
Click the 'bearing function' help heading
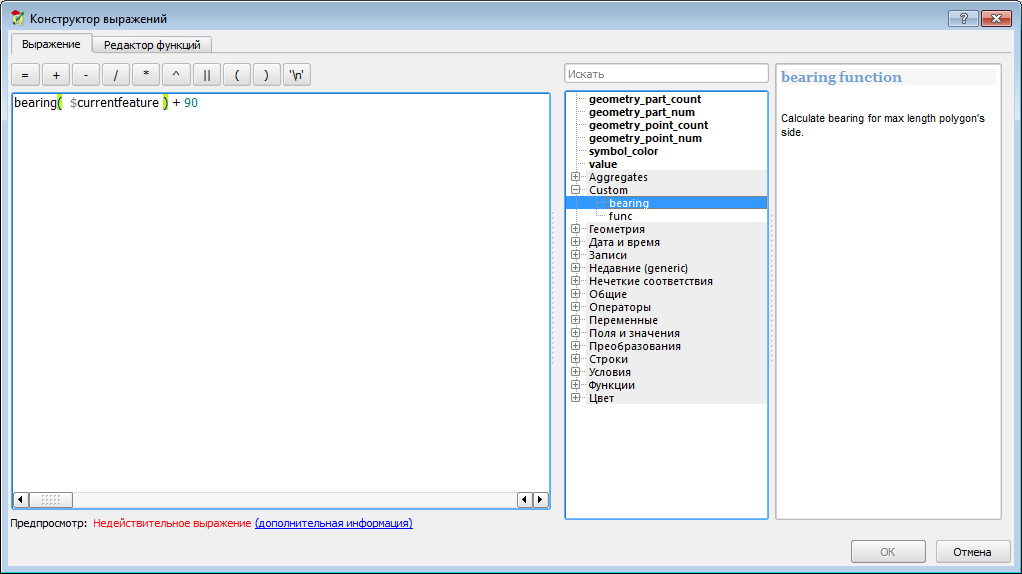(841, 78)
